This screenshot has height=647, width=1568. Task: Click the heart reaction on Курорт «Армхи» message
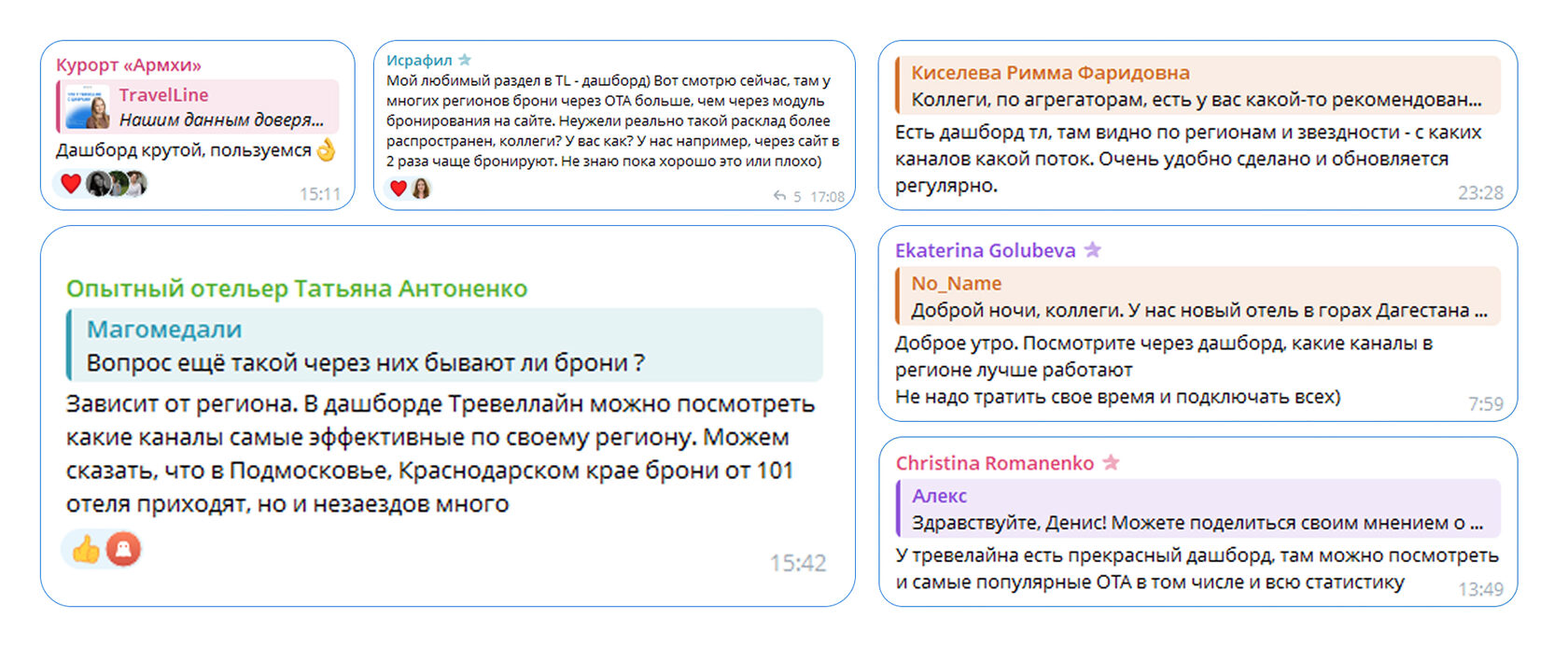coord(71,184)
